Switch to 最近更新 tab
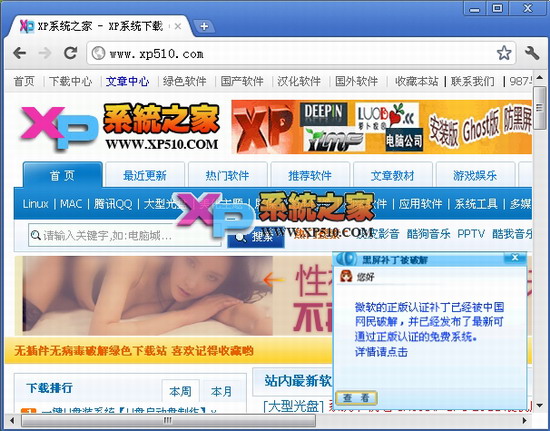Viewport: 550px width, 431px height. click(145, 175)
